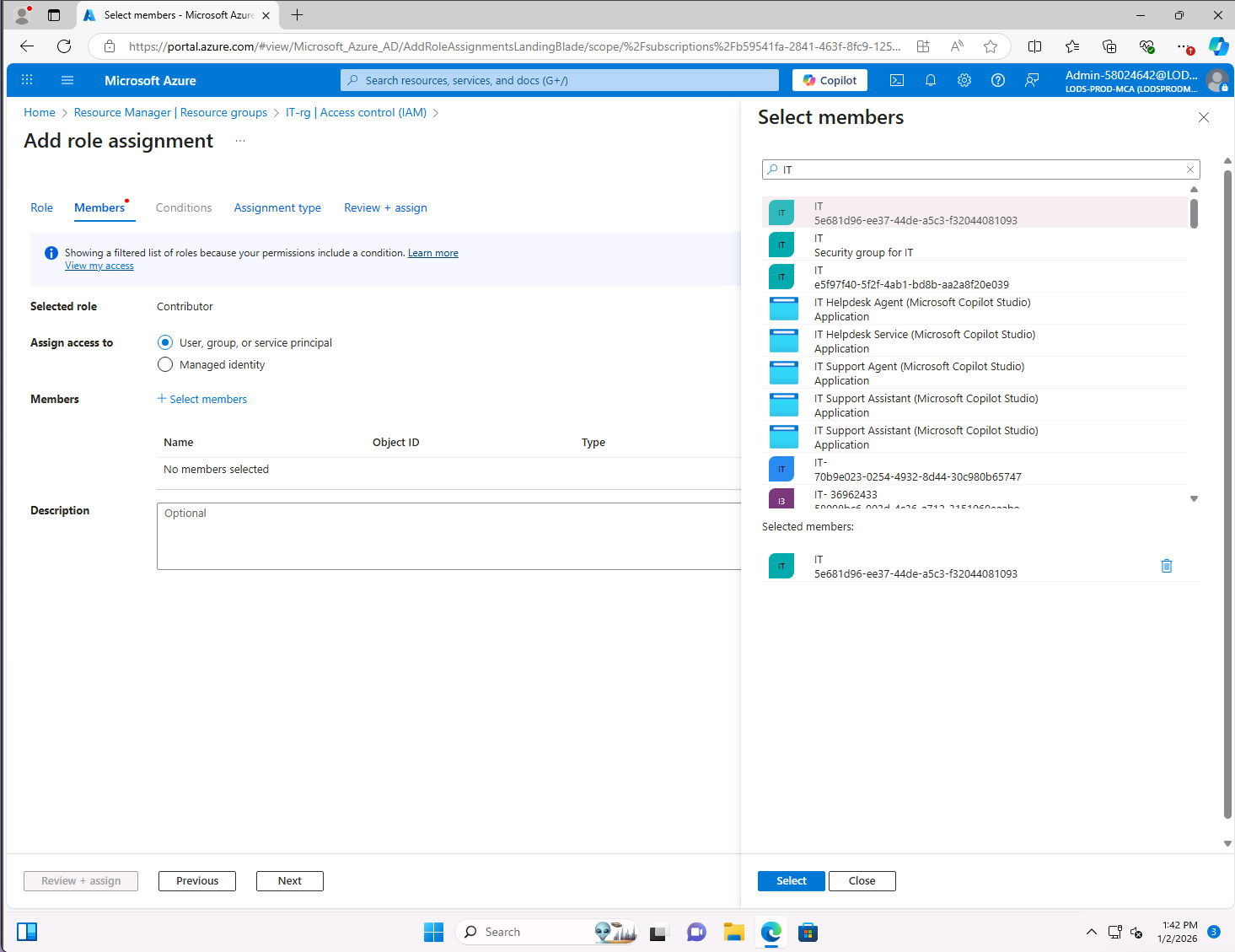Viewport: 1235px width, 952px height.
Task: Click the Previous button
Action: 197,880
